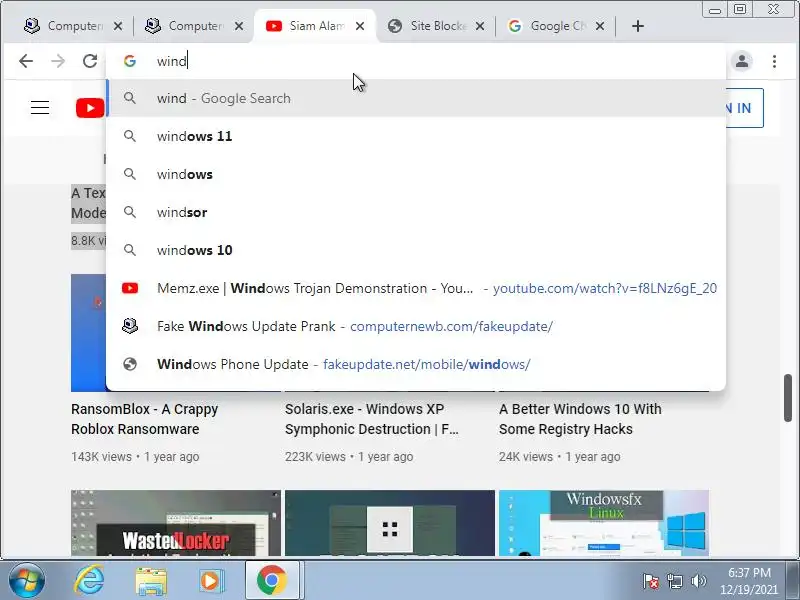Screen dimensions: 800x600
Task: Open a new tab with plus button
Action: (638, 26)
